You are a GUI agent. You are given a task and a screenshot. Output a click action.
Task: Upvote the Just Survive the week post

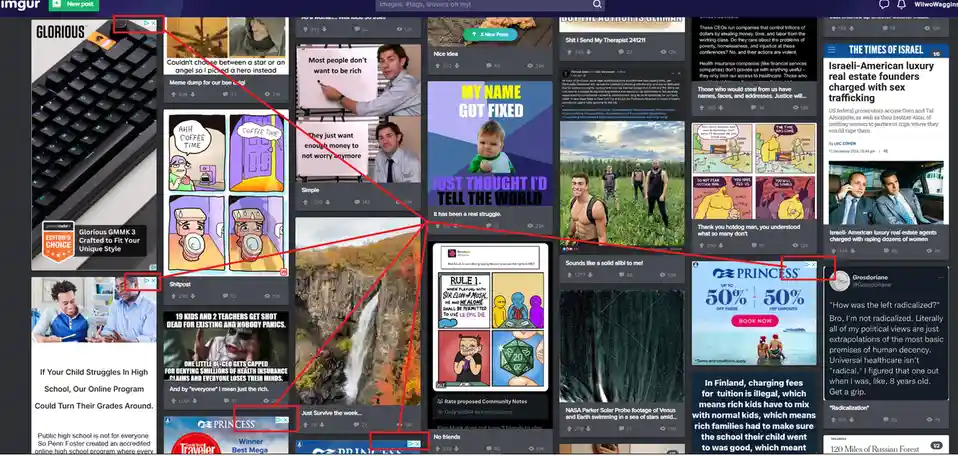(x=305, y=424)
